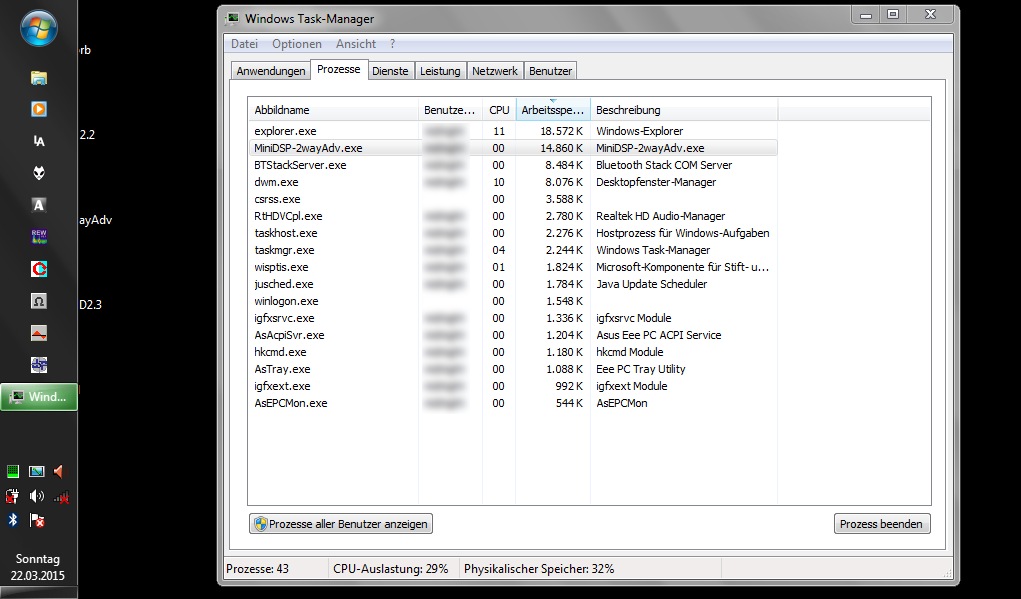
Task: Open the Benutzer tab
Action: (x=550, y=71)
